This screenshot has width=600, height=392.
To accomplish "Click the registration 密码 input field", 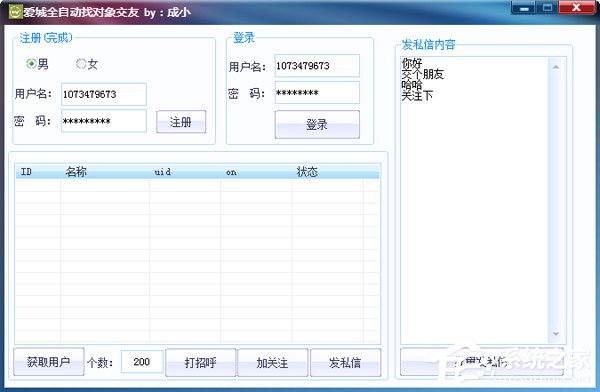I will point(104,121).
